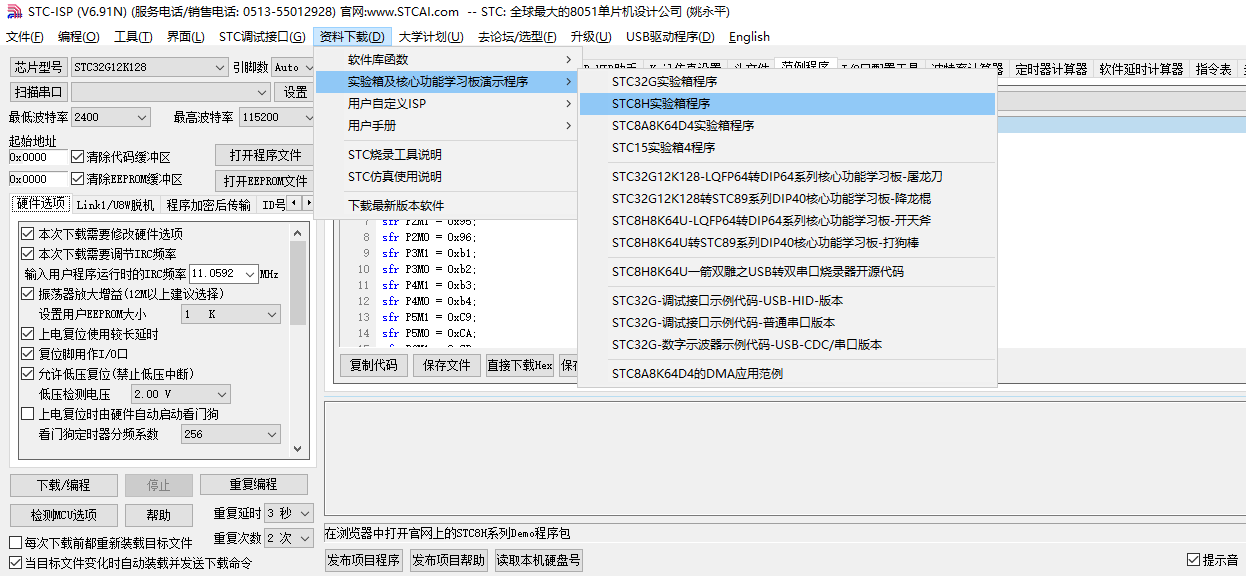Select the 屠龙刀 learning board entry

pos(788,177)
